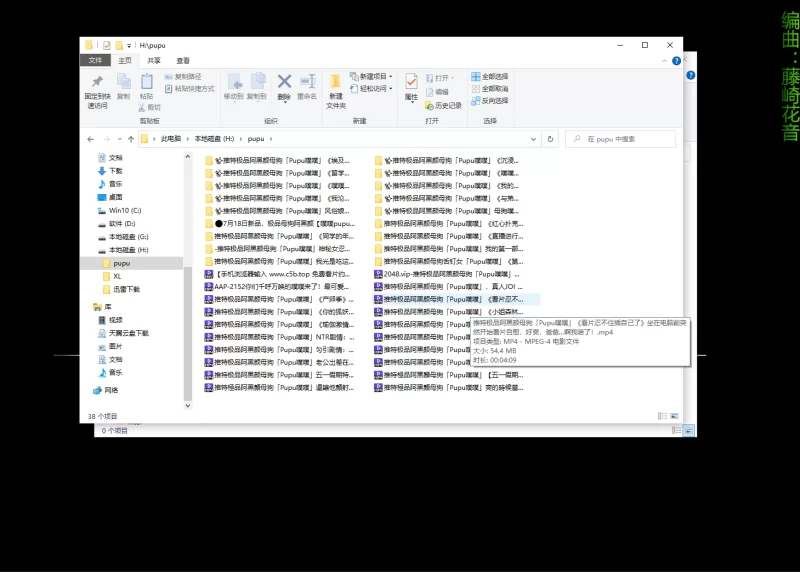
Task: Click 复制路径 in the clipboard group
Action: (x=183, y=77)
